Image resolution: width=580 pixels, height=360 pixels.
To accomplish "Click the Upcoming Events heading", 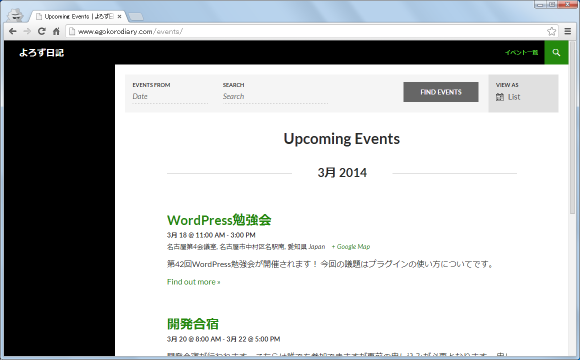I will pyautogui.click(x=342, y=139).
